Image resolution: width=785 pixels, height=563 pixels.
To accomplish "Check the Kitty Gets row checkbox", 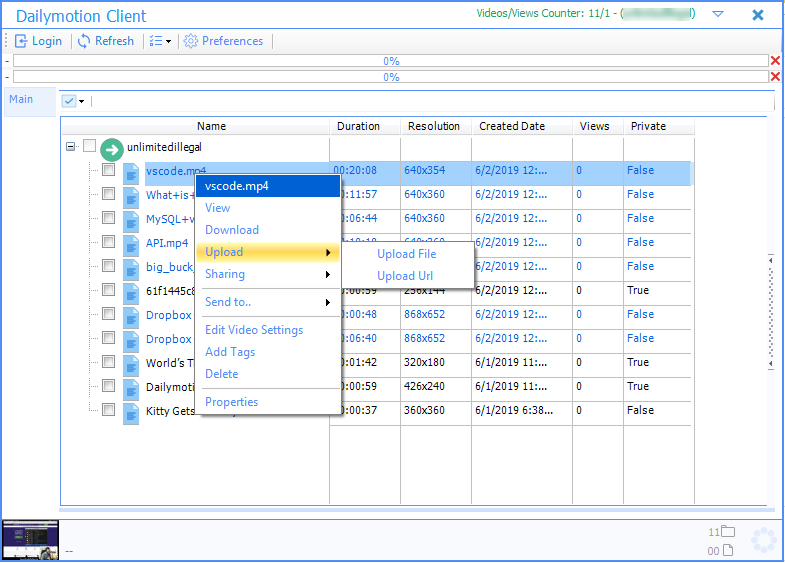I will click(x=108, y=410).
